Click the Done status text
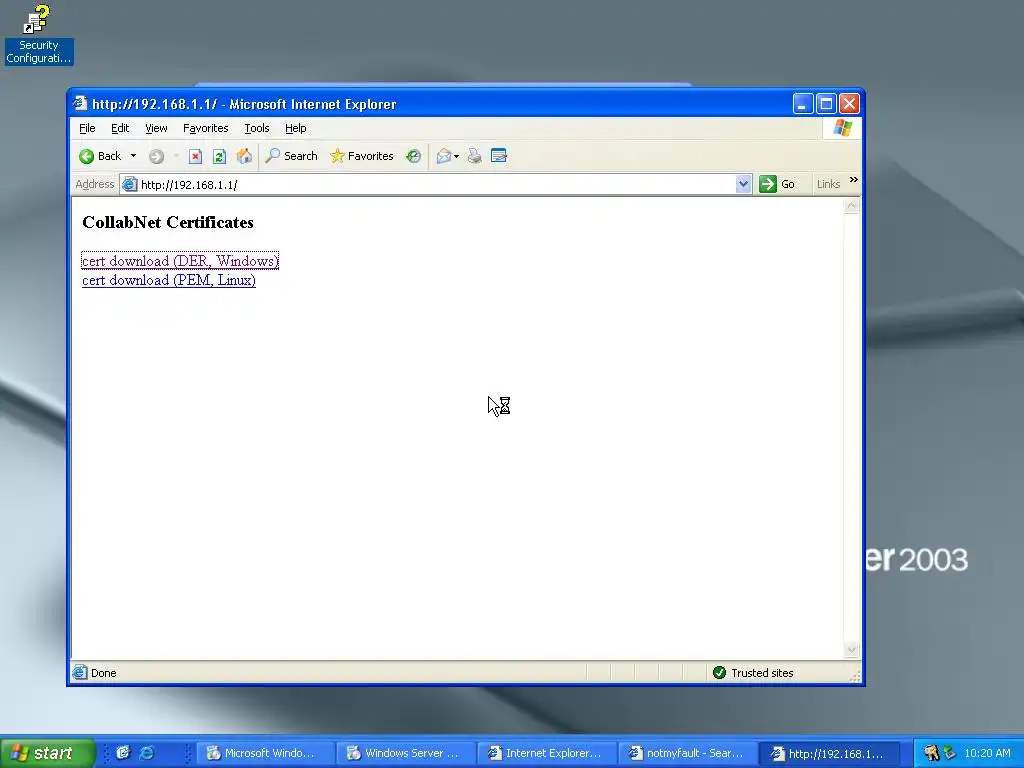 (x=103, y=673)
